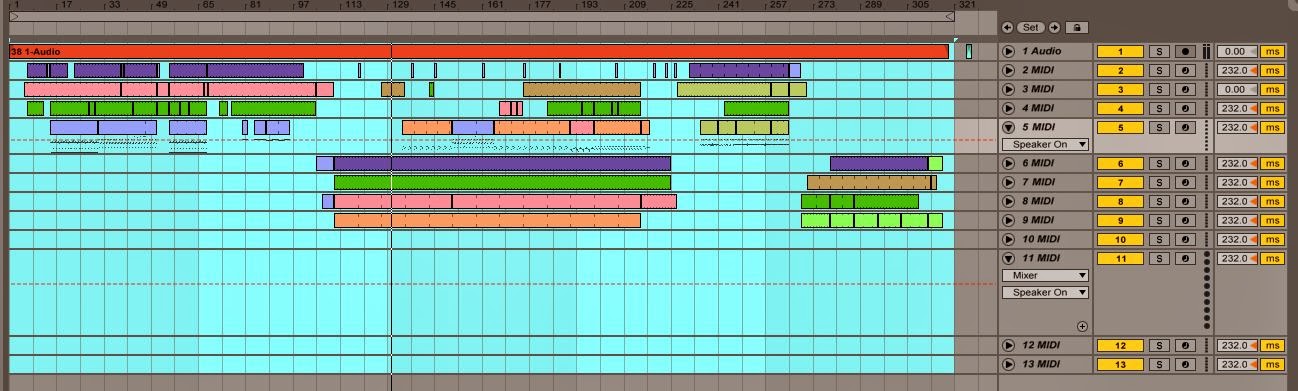
Task: Open the Mixer dropdown on 11 MIDI
Action: pyautogui.click(x=1045, y=275)
